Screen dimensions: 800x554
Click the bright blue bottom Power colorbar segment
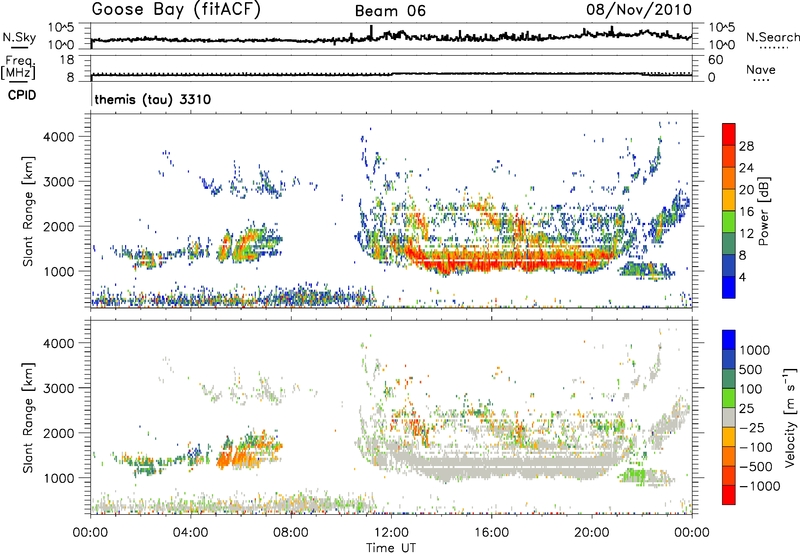click(729, 287)
